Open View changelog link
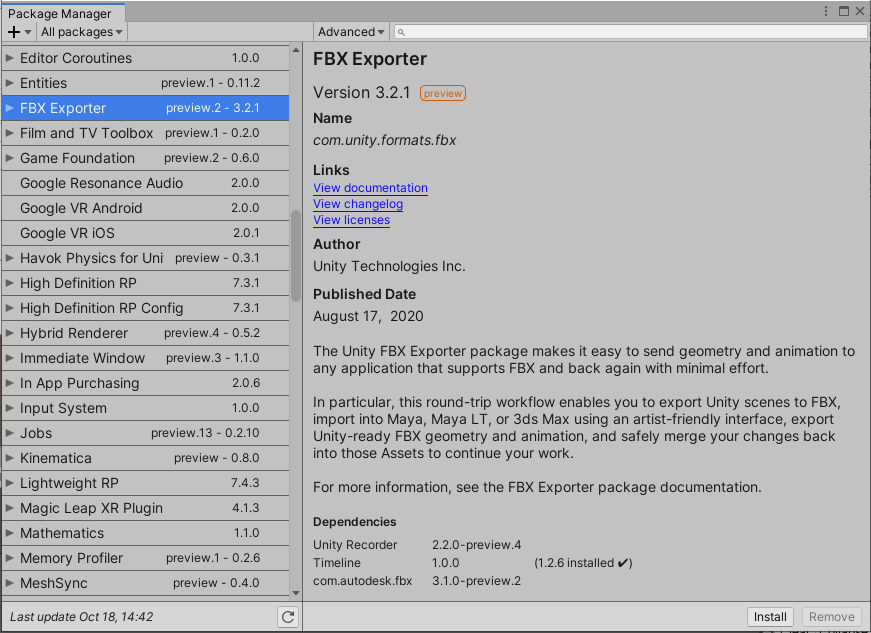The height and width of the screenshot is (633, 871). coord(358,204)
